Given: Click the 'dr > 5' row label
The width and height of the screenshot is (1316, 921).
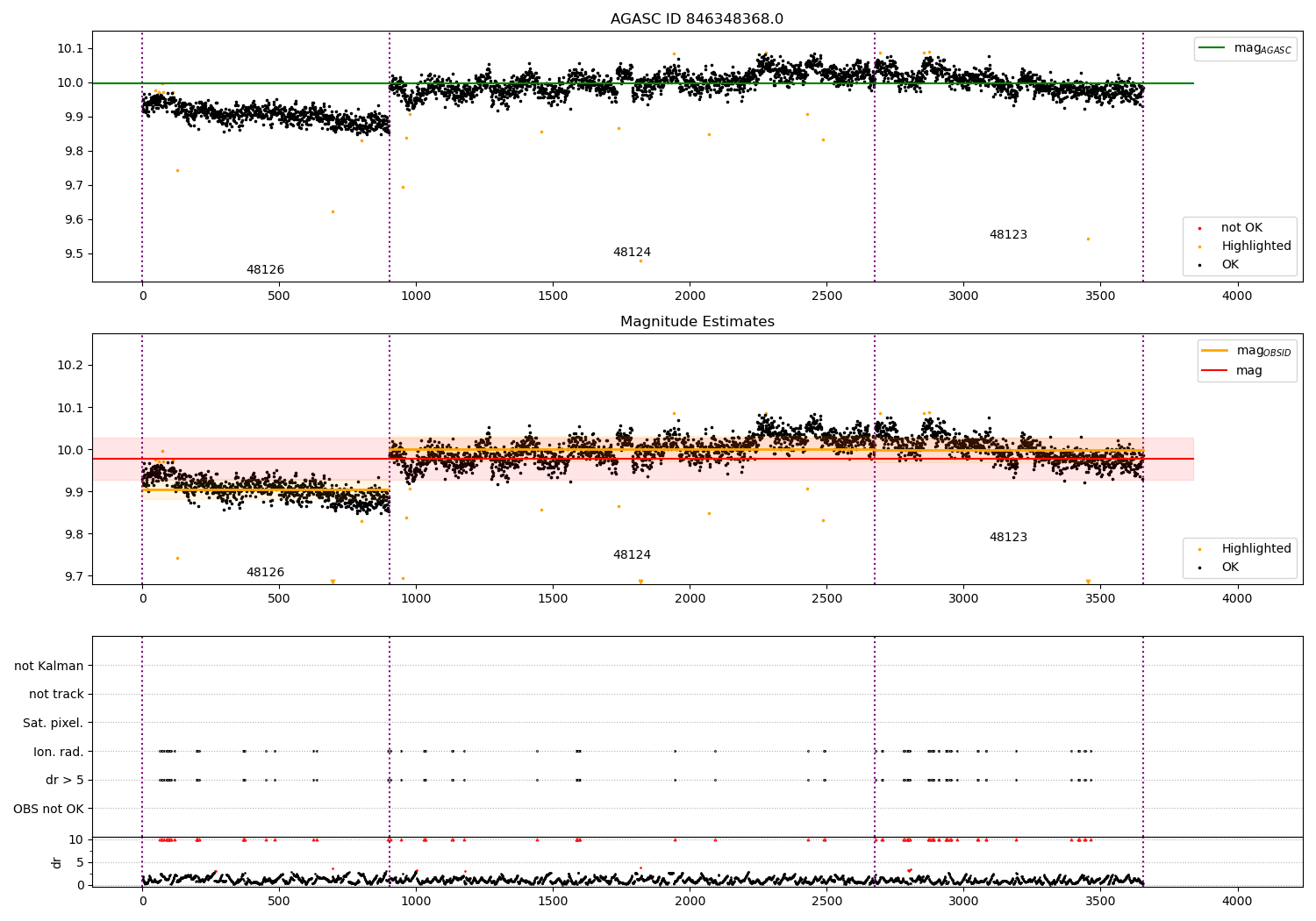Looking at the screenshot, I should [65, 781].
